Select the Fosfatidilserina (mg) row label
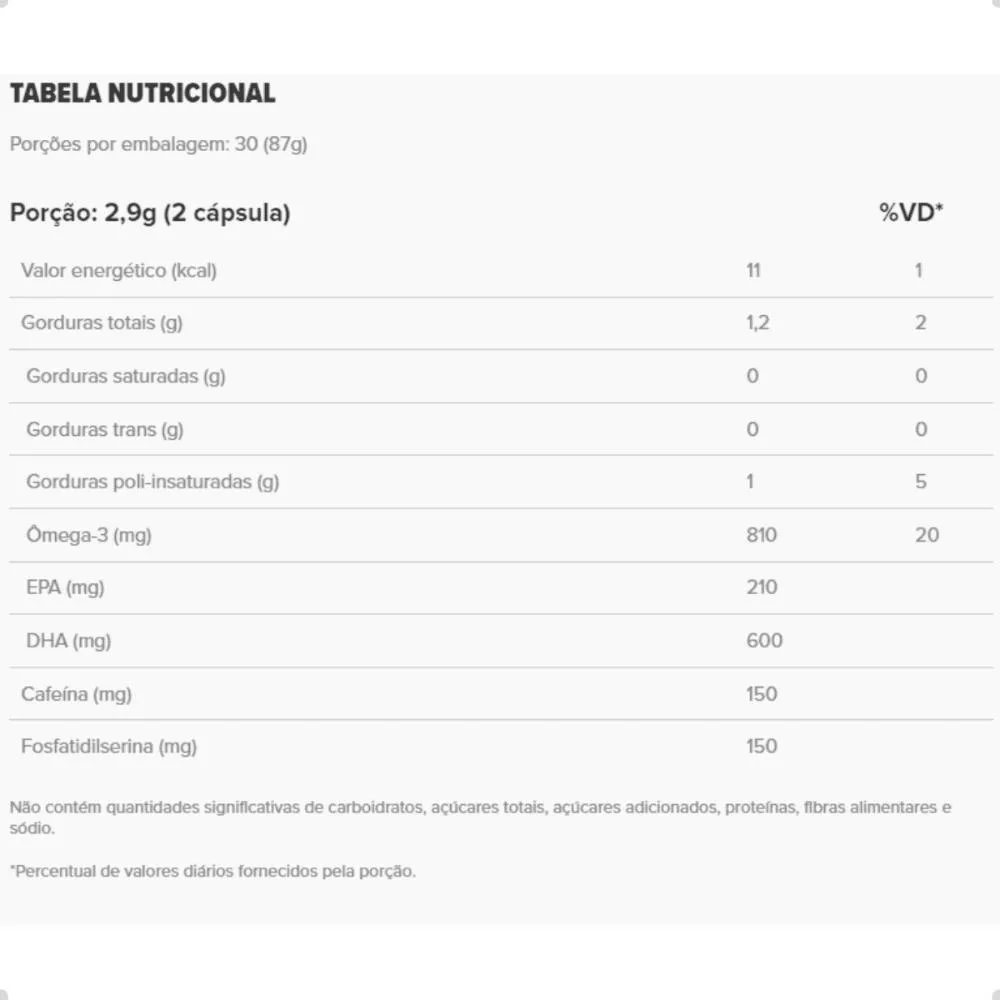This screenshot has height=1000, width=1000. pyautogui.click(x=109, y=746)
